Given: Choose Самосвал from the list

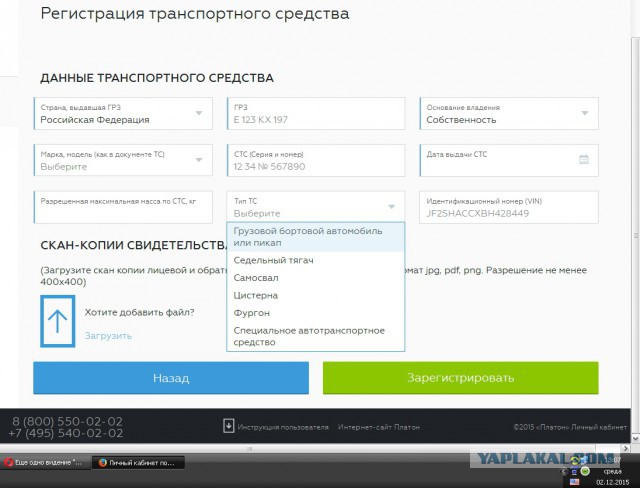Looking at the screenshot, I should coord(316,278).
